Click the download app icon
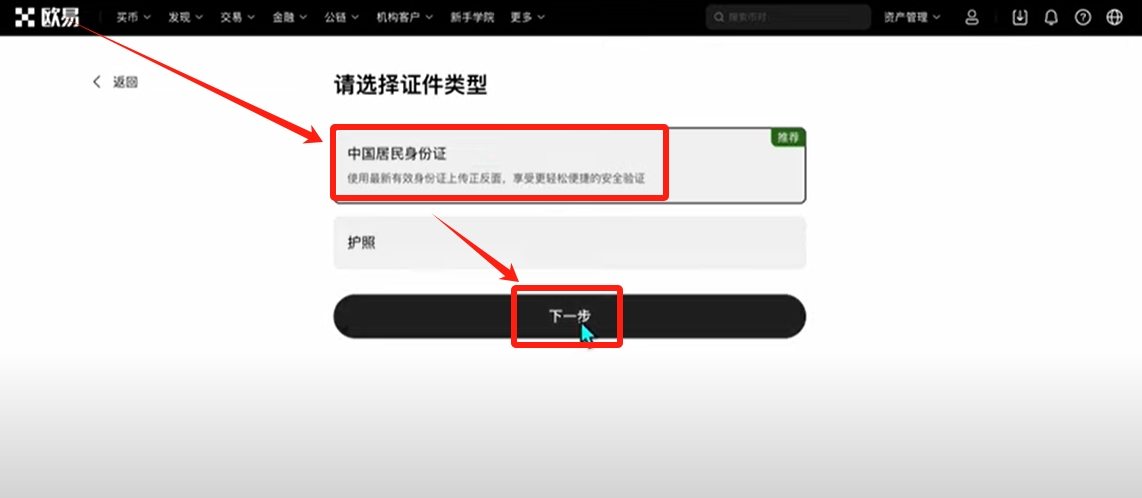 point(1020,17)
